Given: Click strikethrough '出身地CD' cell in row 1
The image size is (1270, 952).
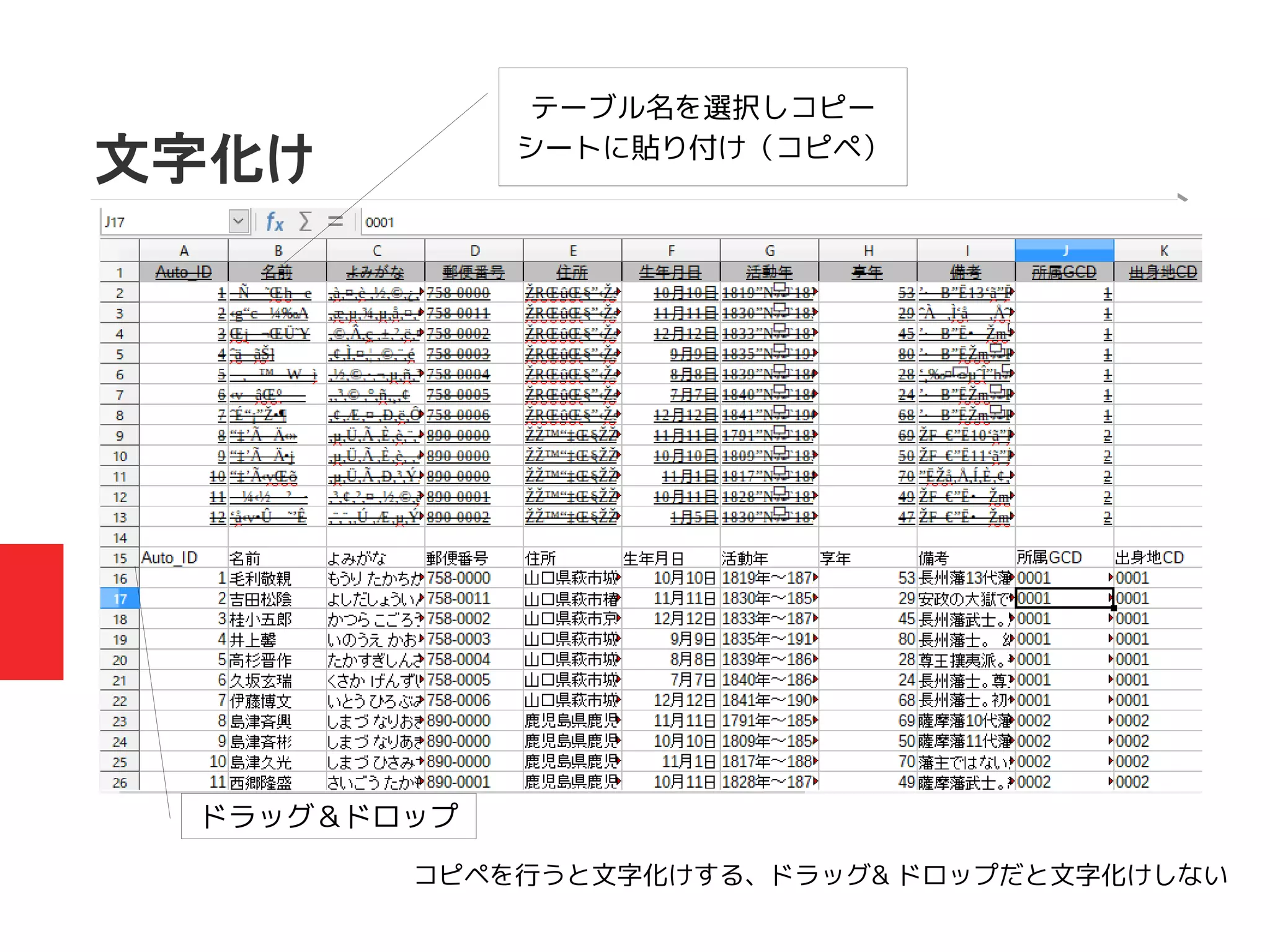Looking at the screenshot, I should [1158, 272].
